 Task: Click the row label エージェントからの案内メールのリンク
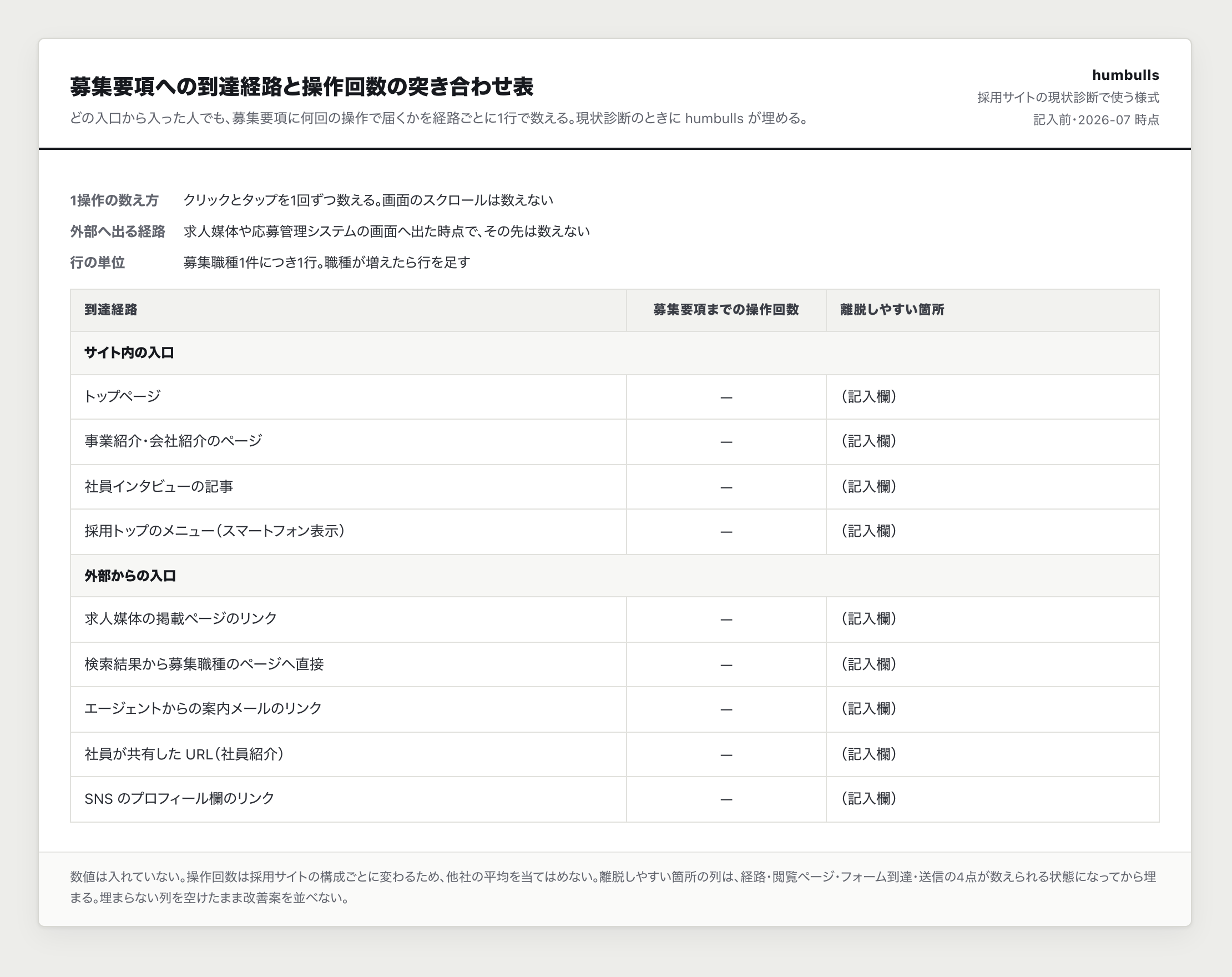pyautogui.click(x=203, y=708)
